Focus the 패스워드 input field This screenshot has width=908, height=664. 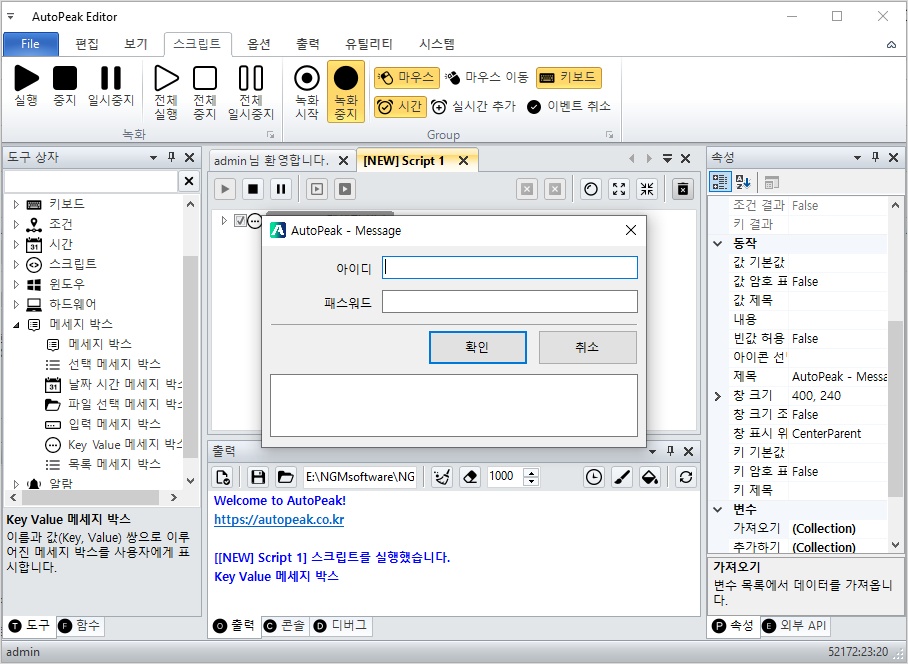point(510,302)
